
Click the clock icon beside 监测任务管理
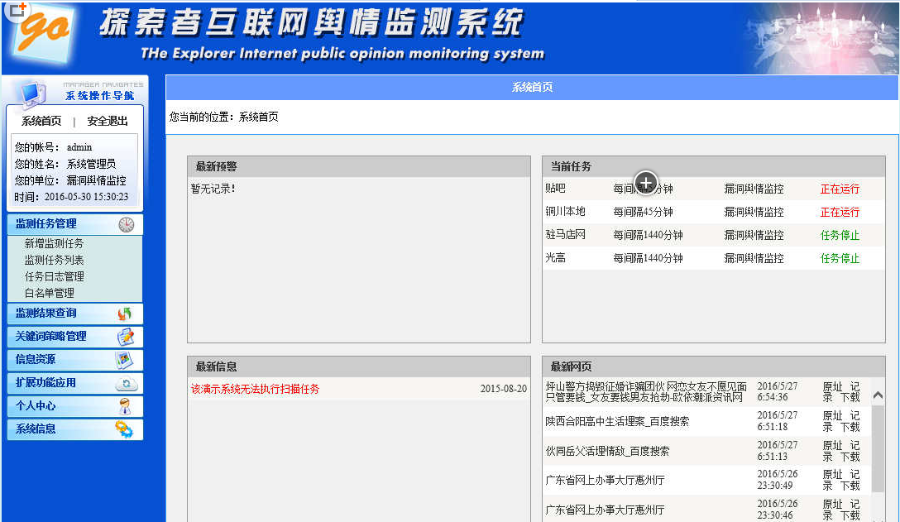(126, 225)
